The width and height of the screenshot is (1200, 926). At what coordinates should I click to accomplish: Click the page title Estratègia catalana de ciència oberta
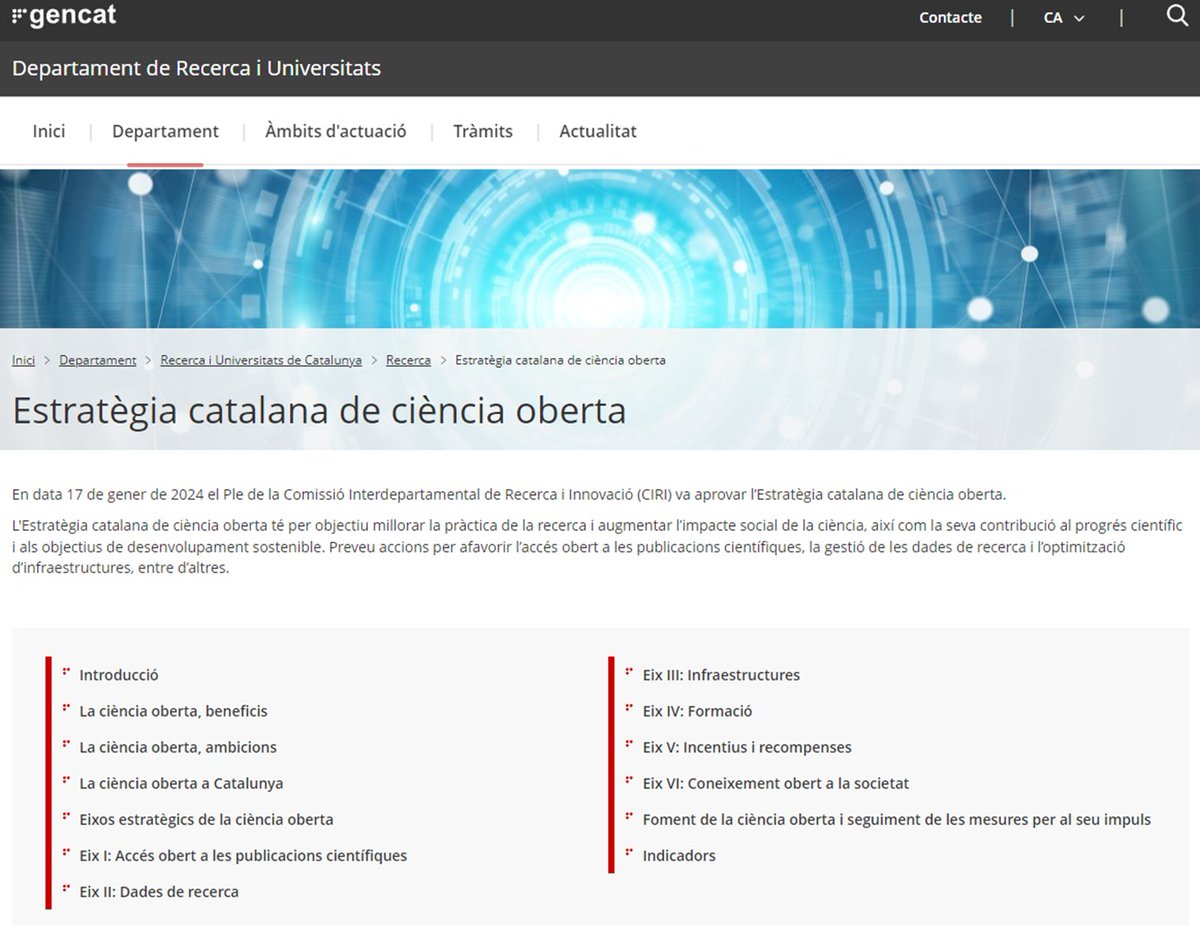click(x=319, y=411)
